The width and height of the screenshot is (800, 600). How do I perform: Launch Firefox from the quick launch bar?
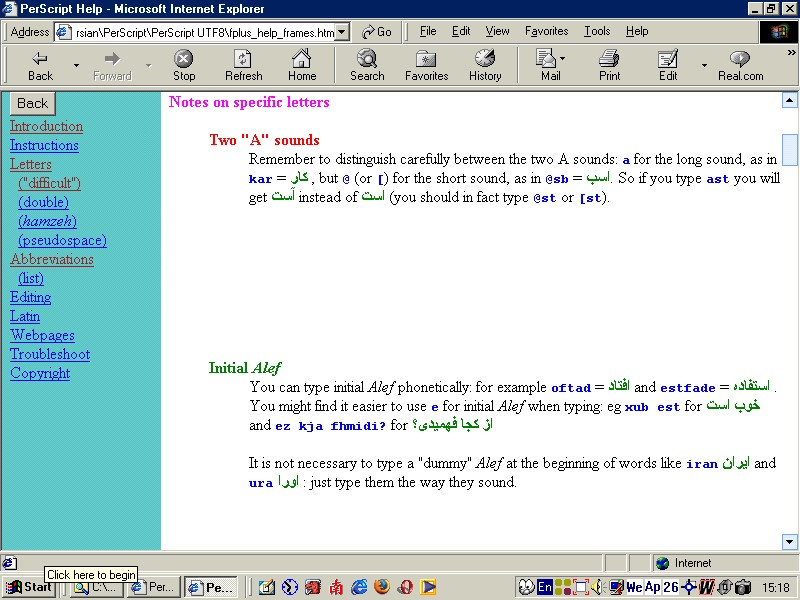[x=382, y=588]
